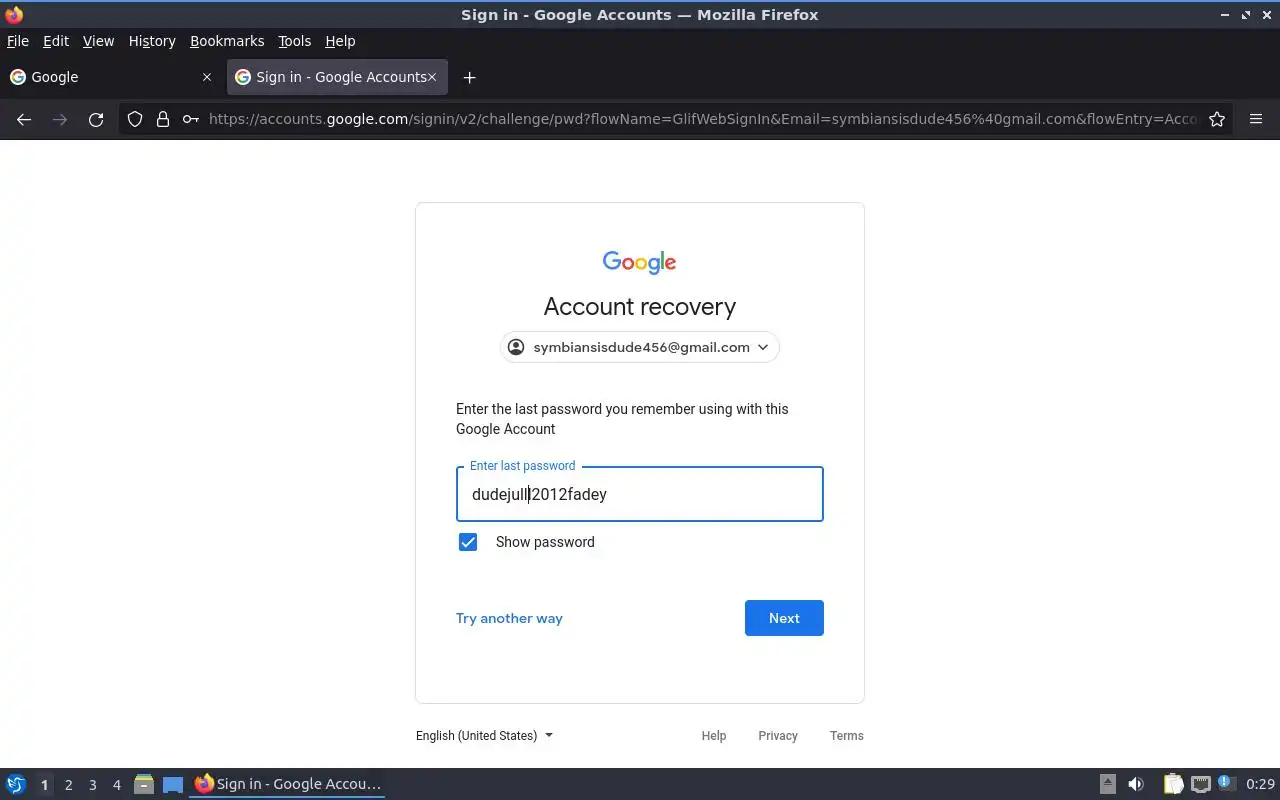Open the taskbar start menu icon
This screenshot has height=800, width=1280.
[x=16, y=784]
